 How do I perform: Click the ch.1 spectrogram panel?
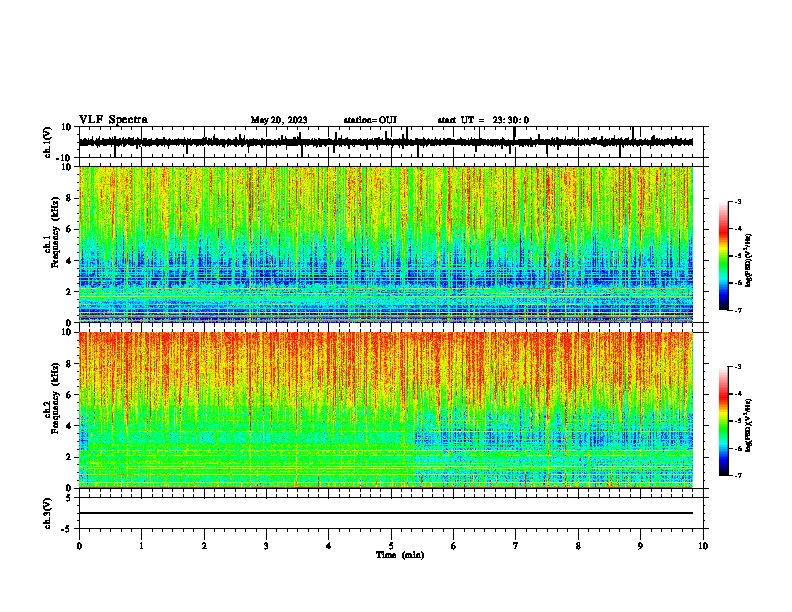pos(386,244)
